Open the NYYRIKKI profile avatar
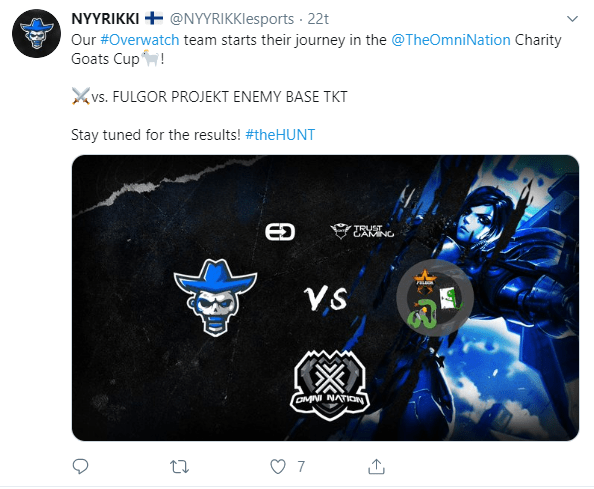This screenshot has width=594, height=489. click(x=36, y=34)
